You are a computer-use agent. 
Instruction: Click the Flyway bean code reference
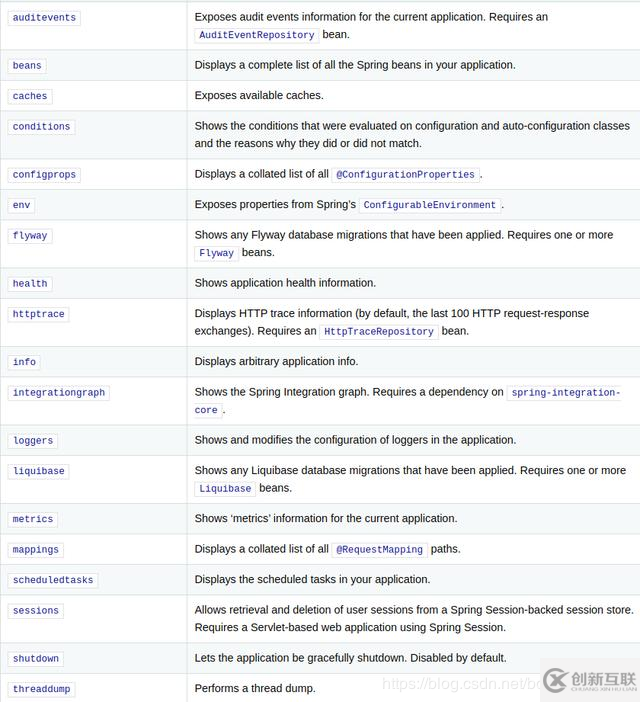216,253
